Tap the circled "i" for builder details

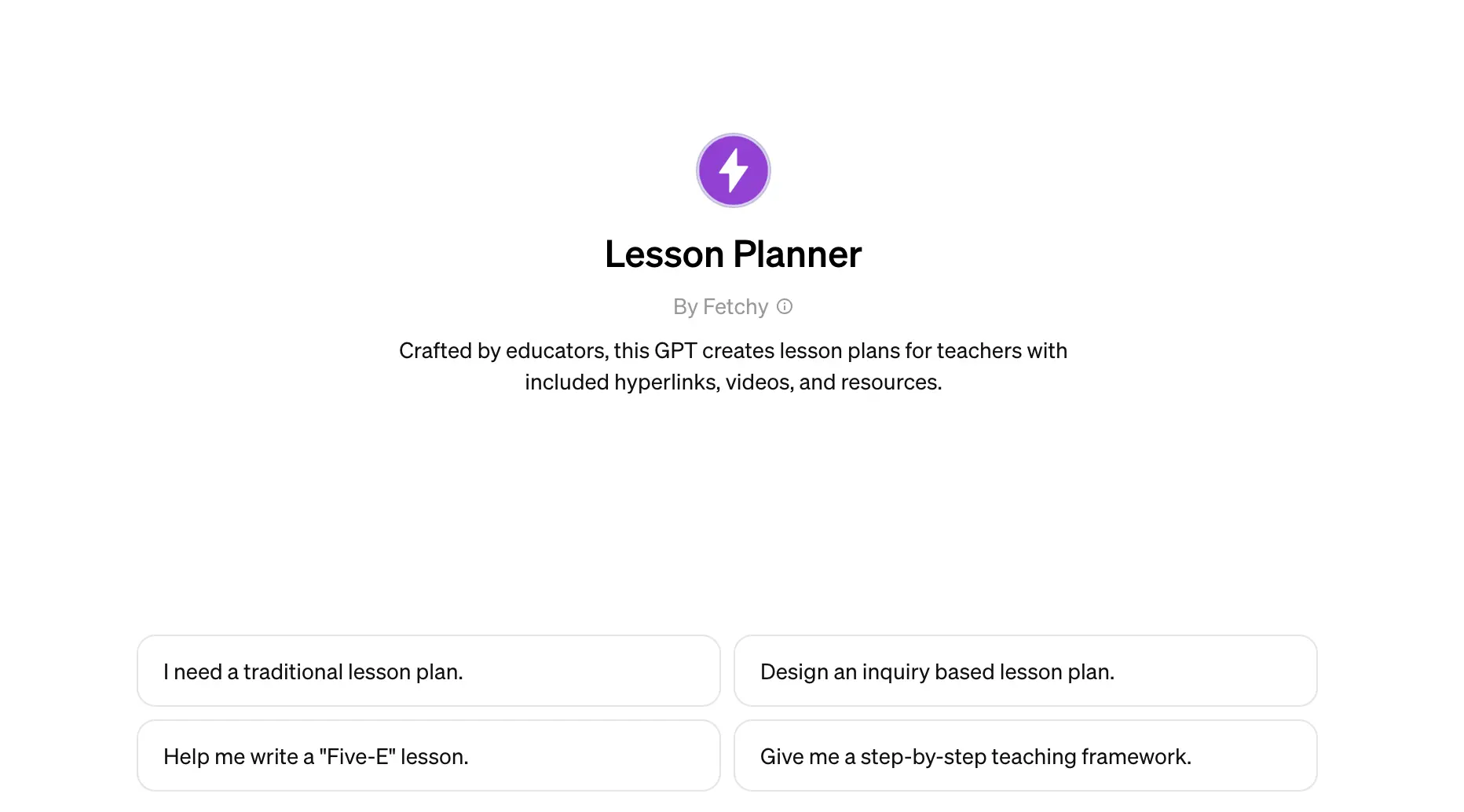tap(785, 306)
